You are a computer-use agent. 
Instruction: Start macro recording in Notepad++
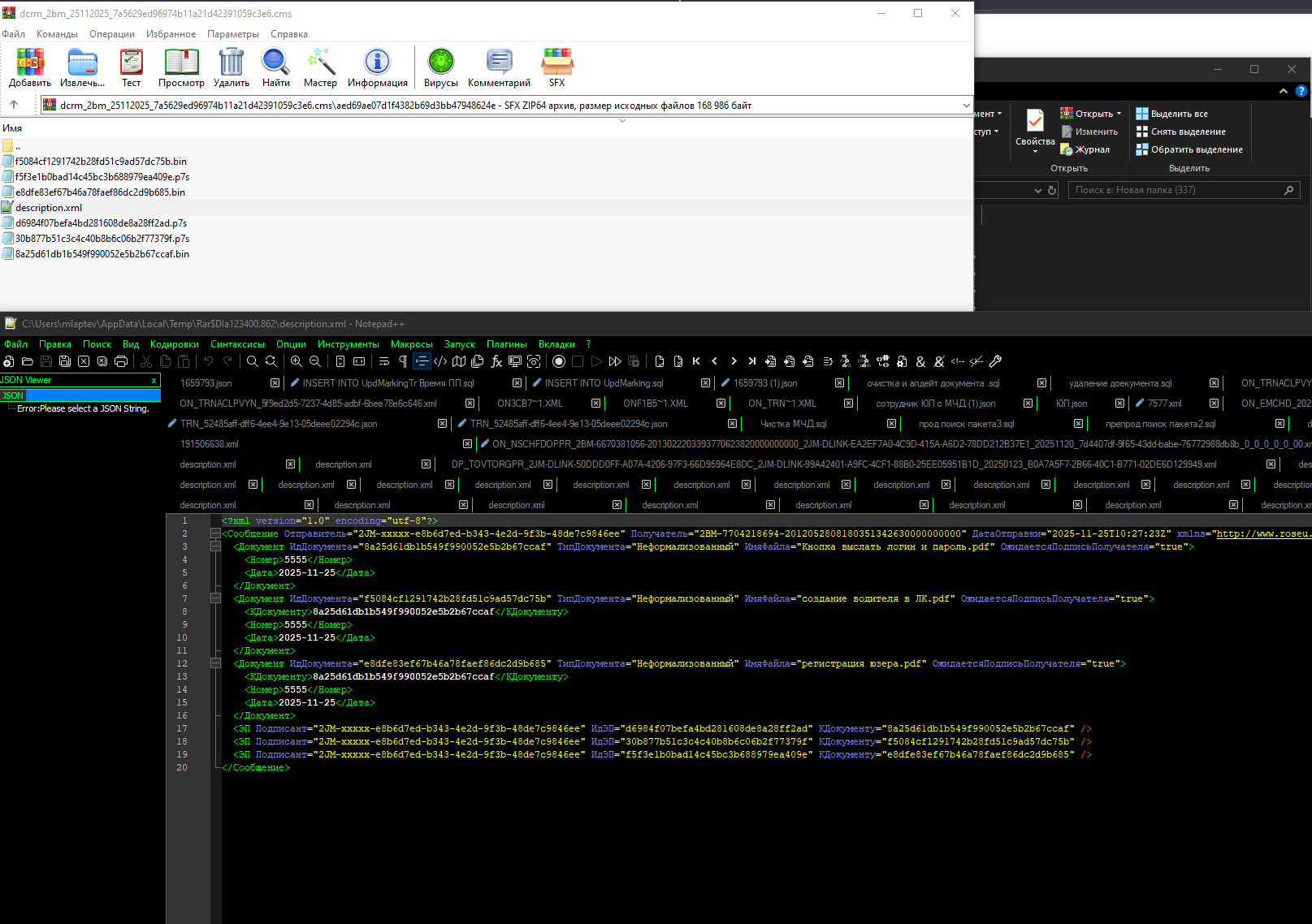(x=559, y=361)
